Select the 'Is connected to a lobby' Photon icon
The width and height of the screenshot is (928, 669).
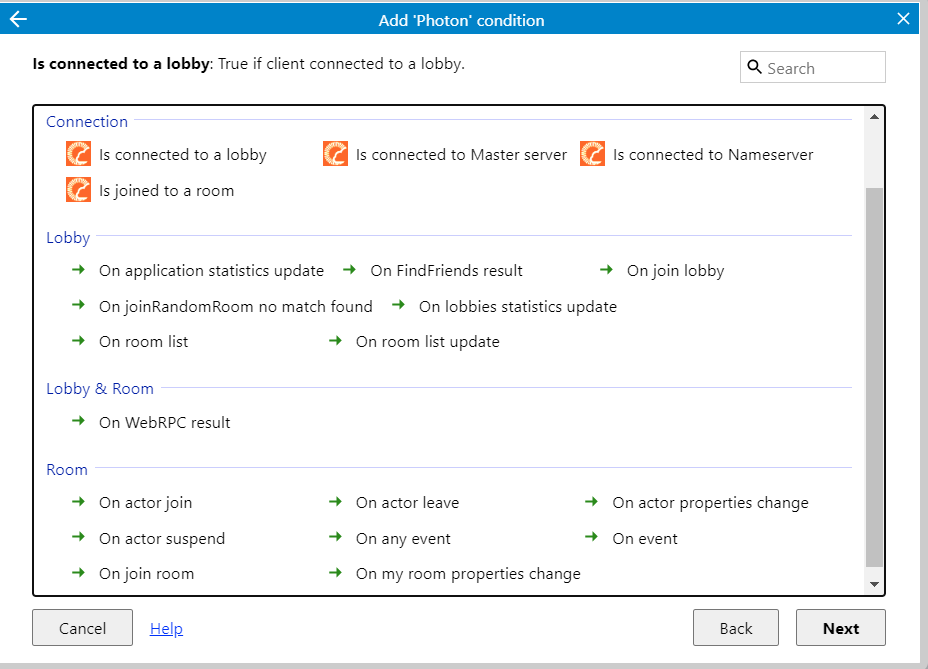[78, 154]
